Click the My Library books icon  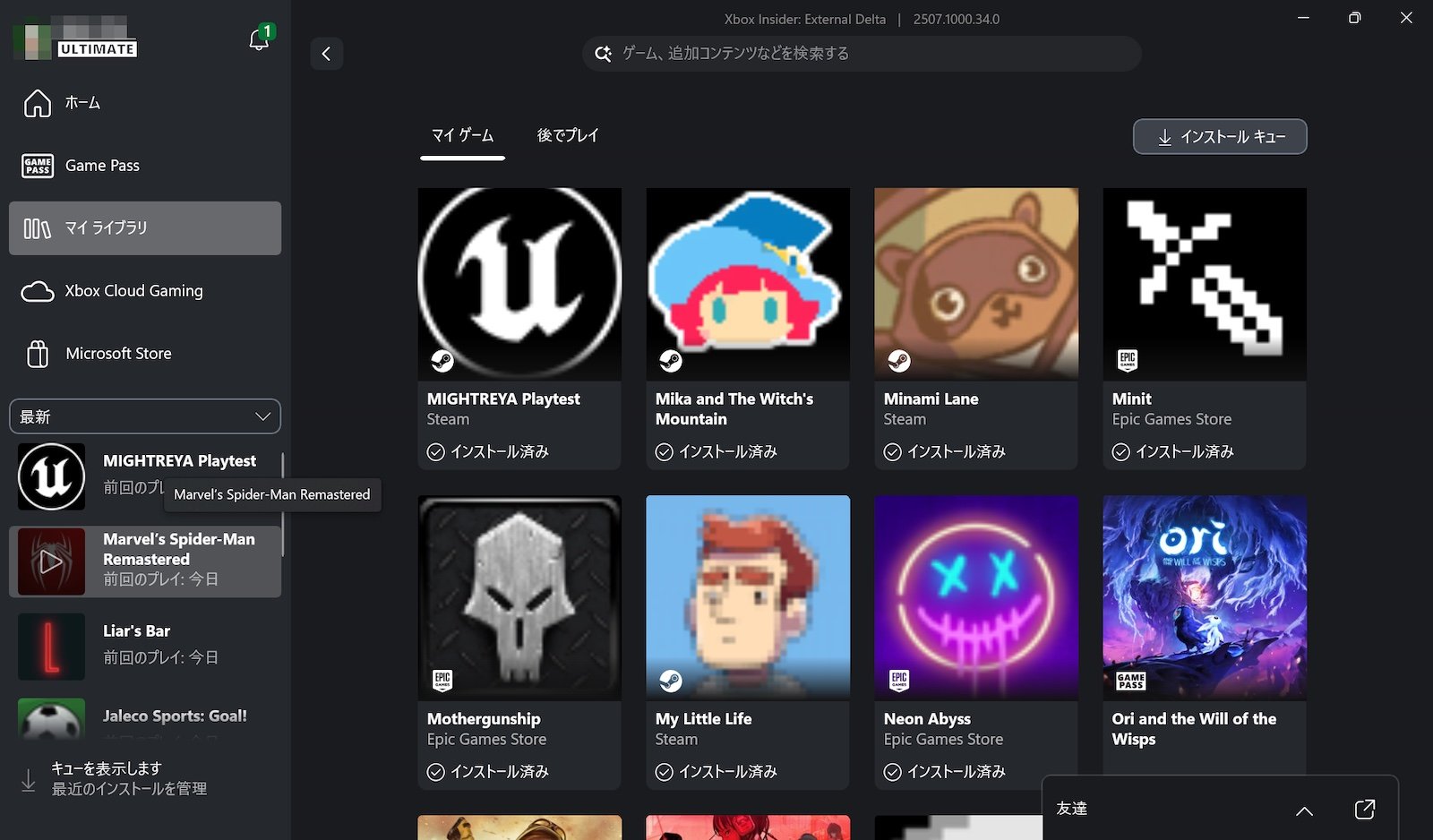pyautogui.click(x=38, y=228)
